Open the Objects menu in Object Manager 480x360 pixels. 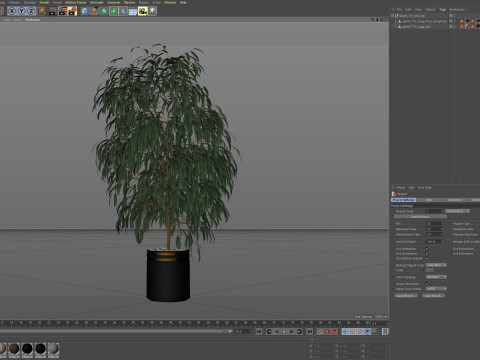click(430, 9)
